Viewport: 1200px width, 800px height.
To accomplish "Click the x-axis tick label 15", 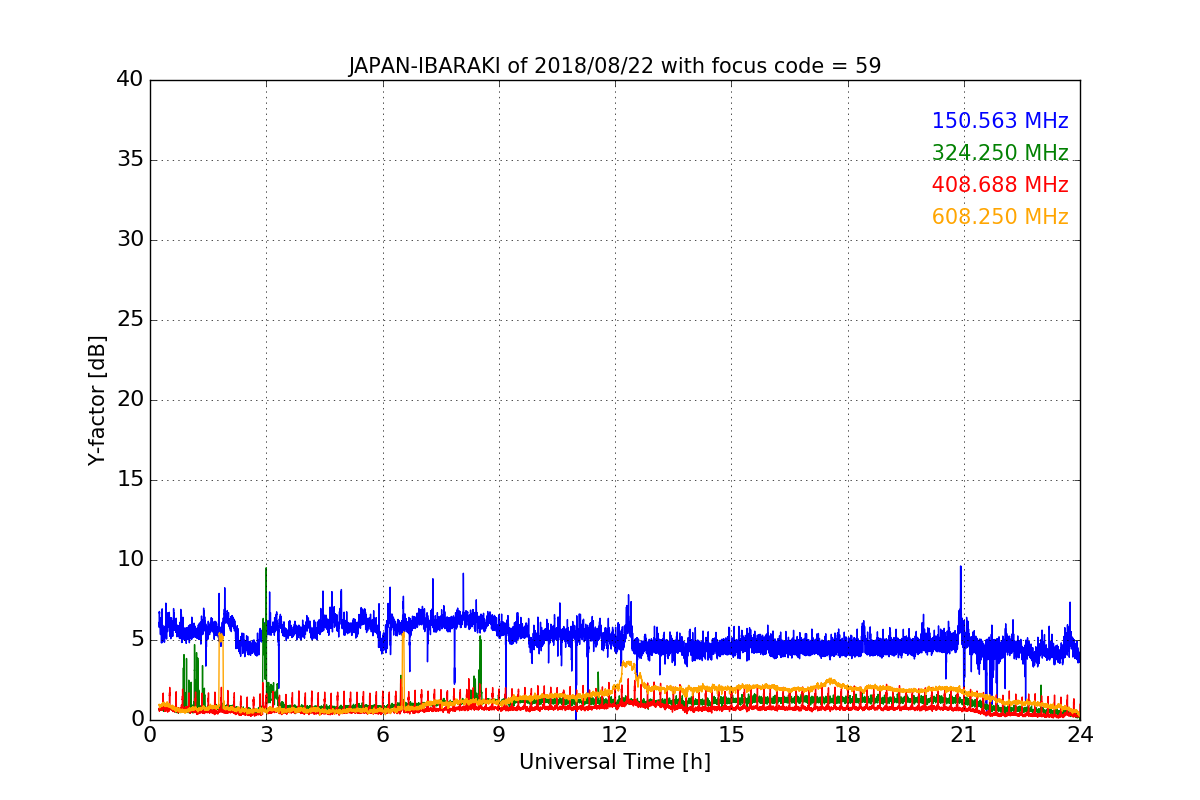I will [731, 734].
